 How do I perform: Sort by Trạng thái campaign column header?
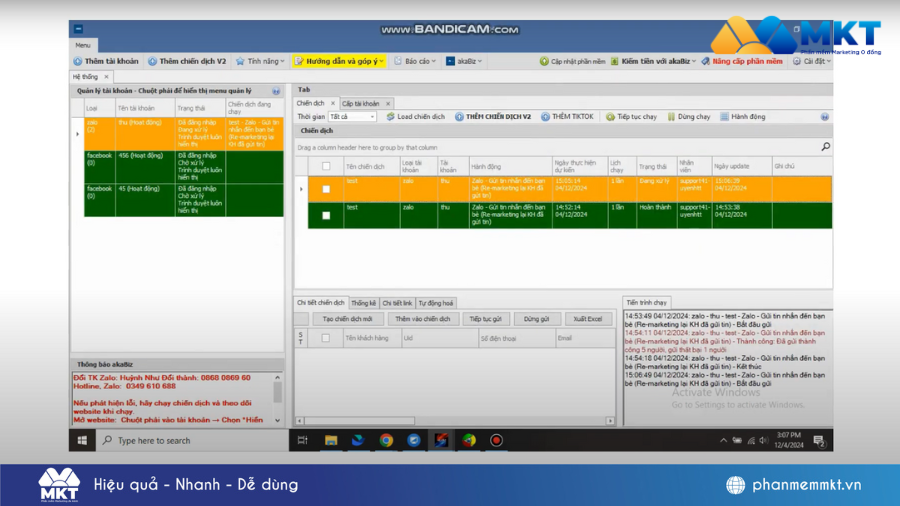click(x=656, y=166)
